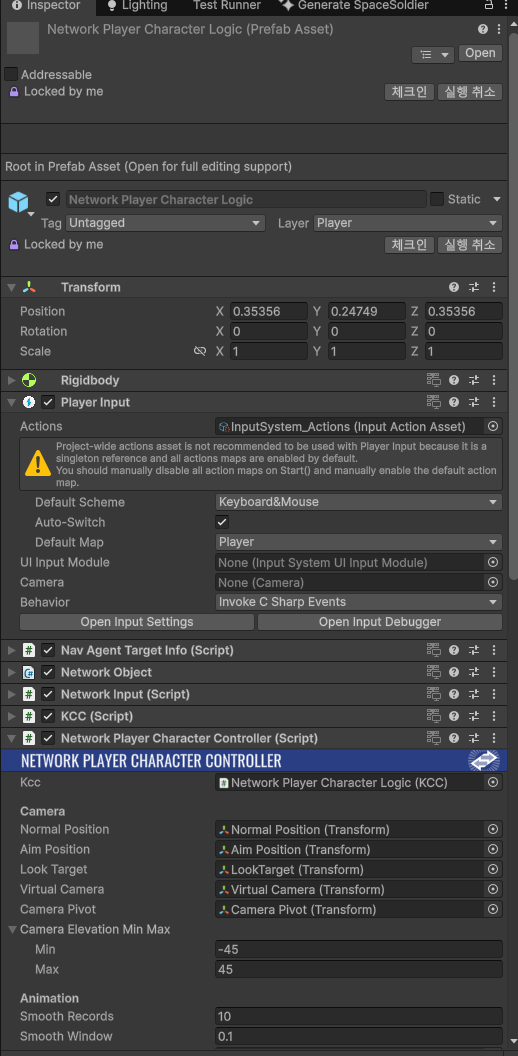The width and height of the screenshot is (518, 1056).
Task: Open help for the prefab asset header
Action: point(482,30)
